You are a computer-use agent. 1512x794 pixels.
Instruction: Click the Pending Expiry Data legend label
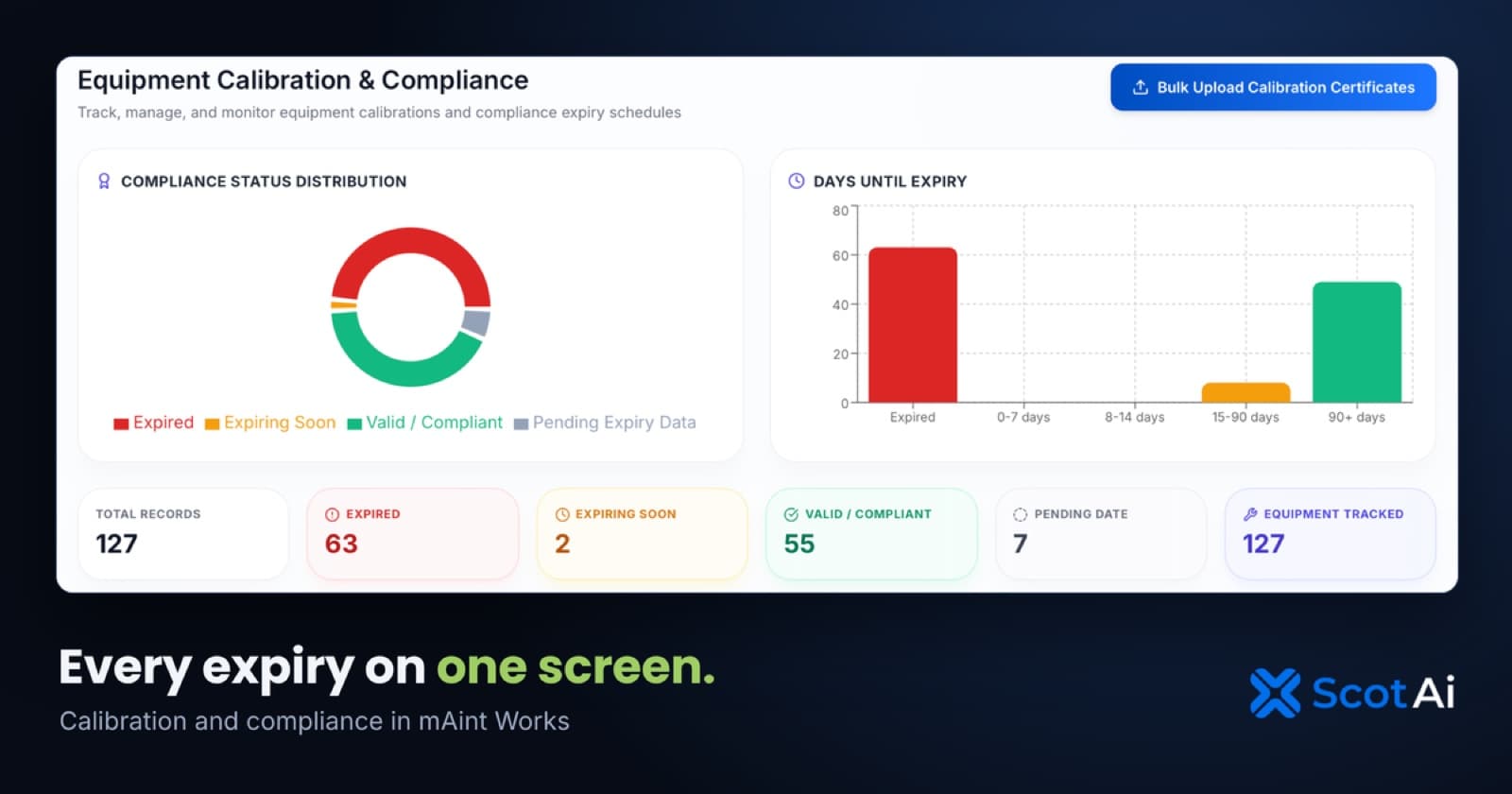(x=614, y=423)
